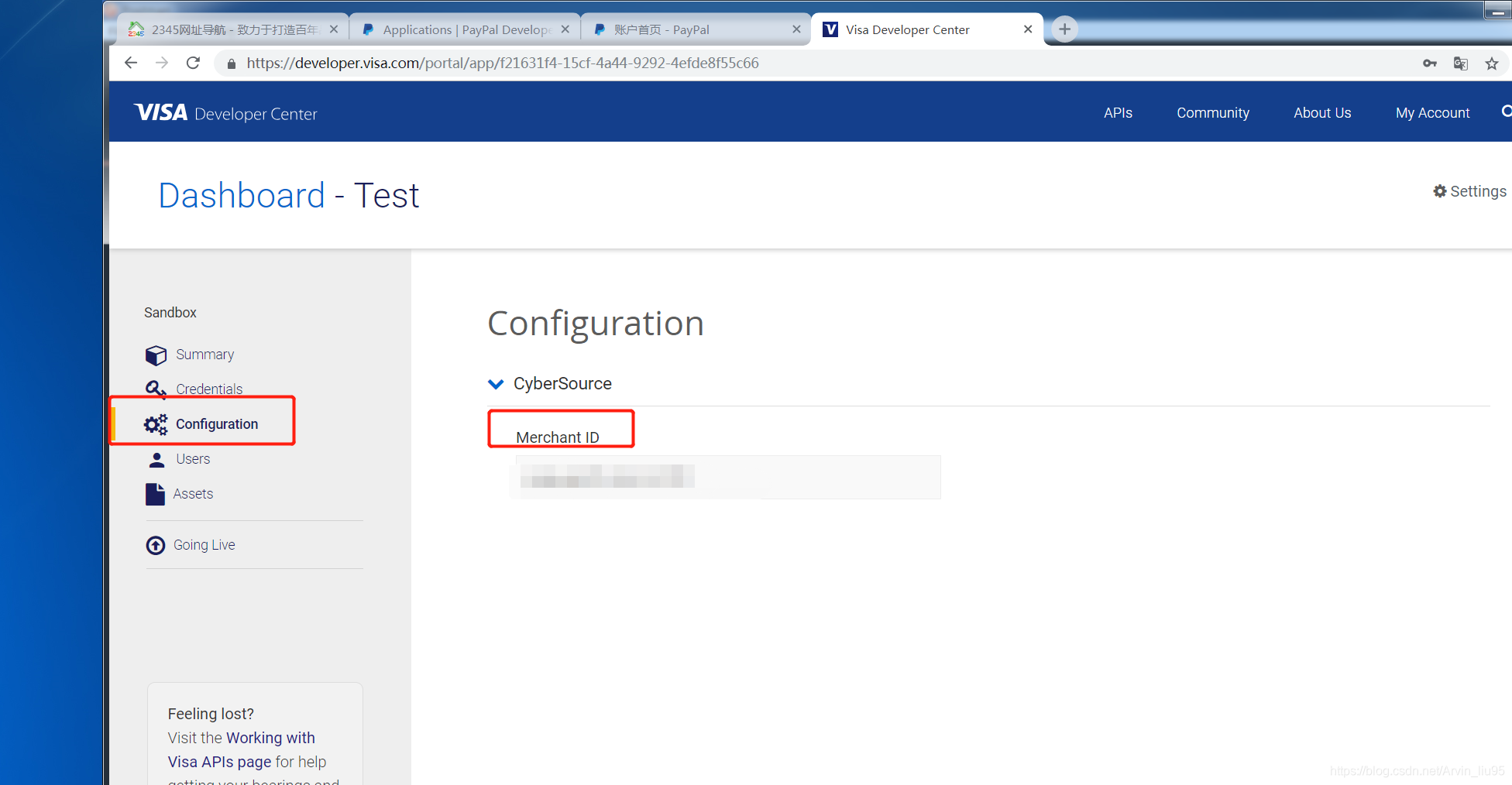1512x785 pixels.
Task: Click the translate page icon
Action: [x=1461, y=63]
